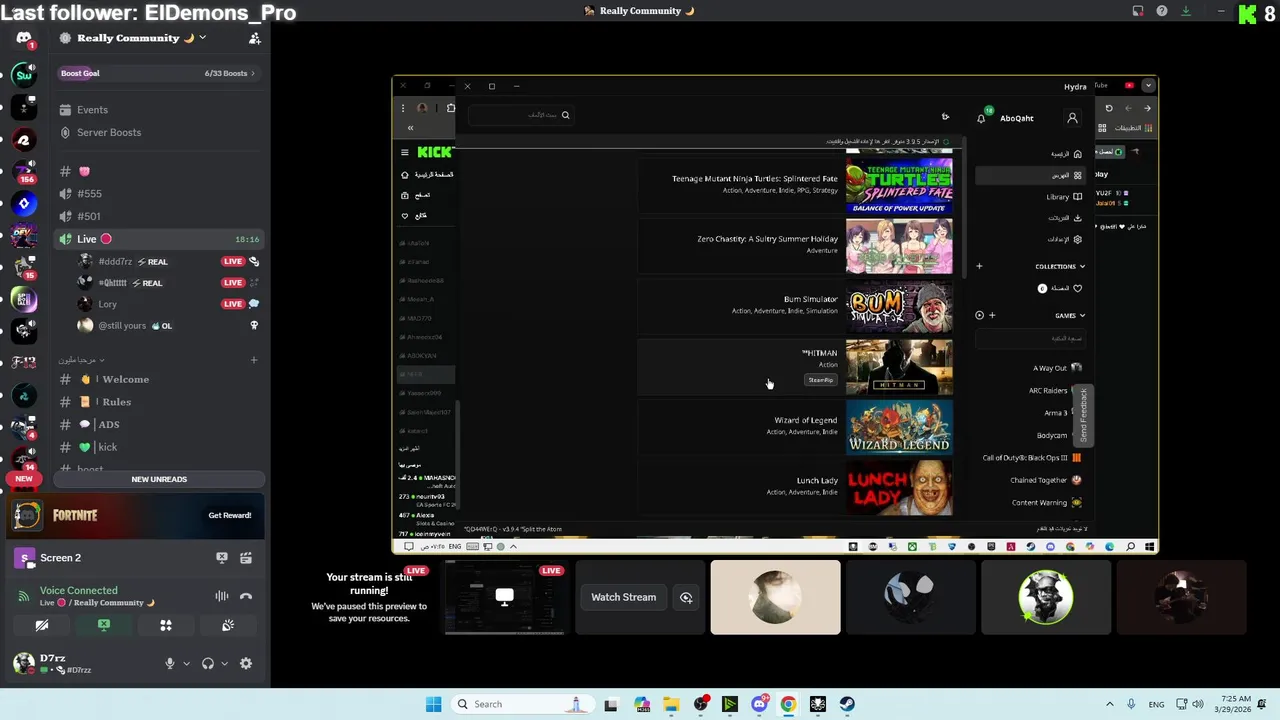Click the SteamRip tag under HITMAN
Viewport: 1280px width, 720px height.
(820, 380)
